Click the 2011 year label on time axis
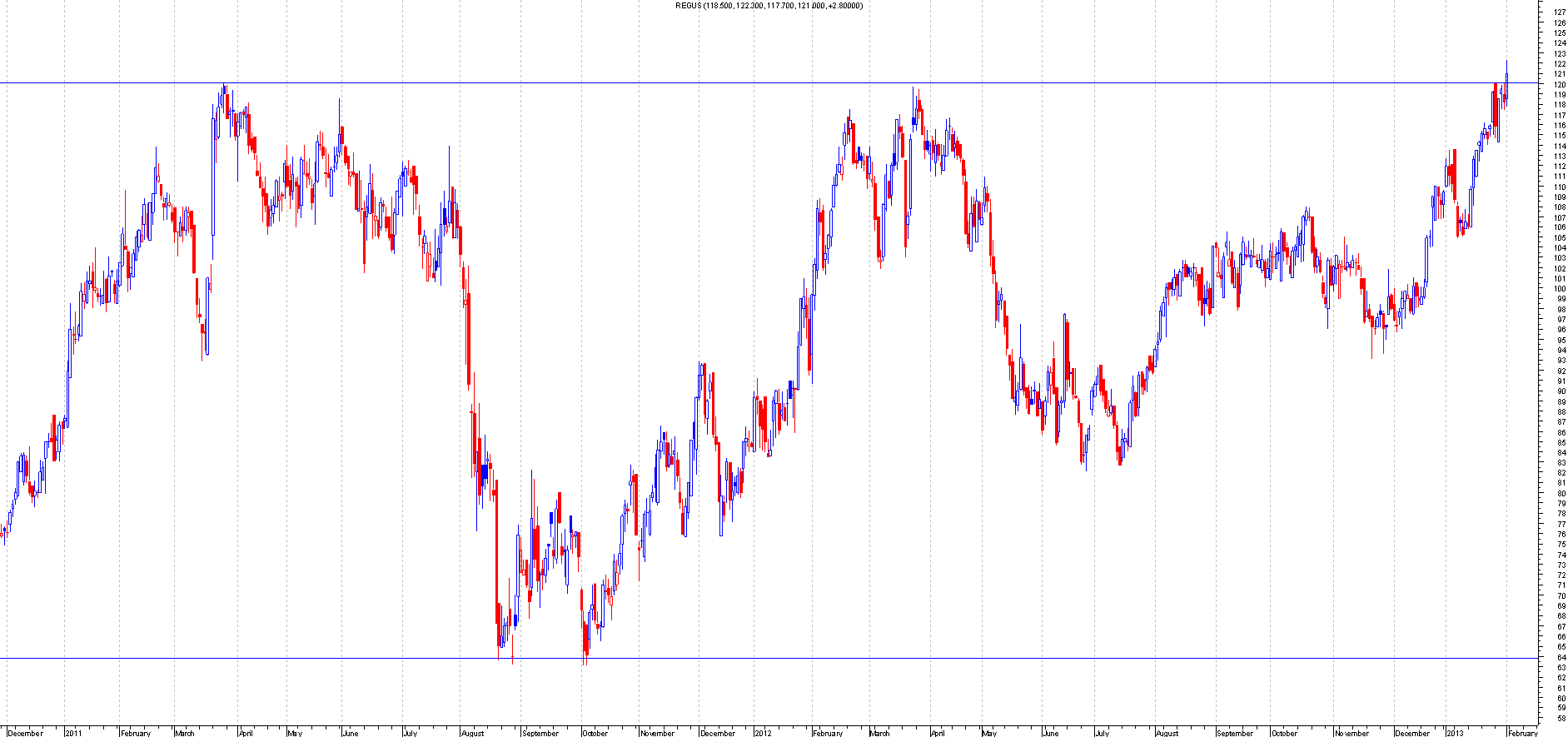 point(74,733)
